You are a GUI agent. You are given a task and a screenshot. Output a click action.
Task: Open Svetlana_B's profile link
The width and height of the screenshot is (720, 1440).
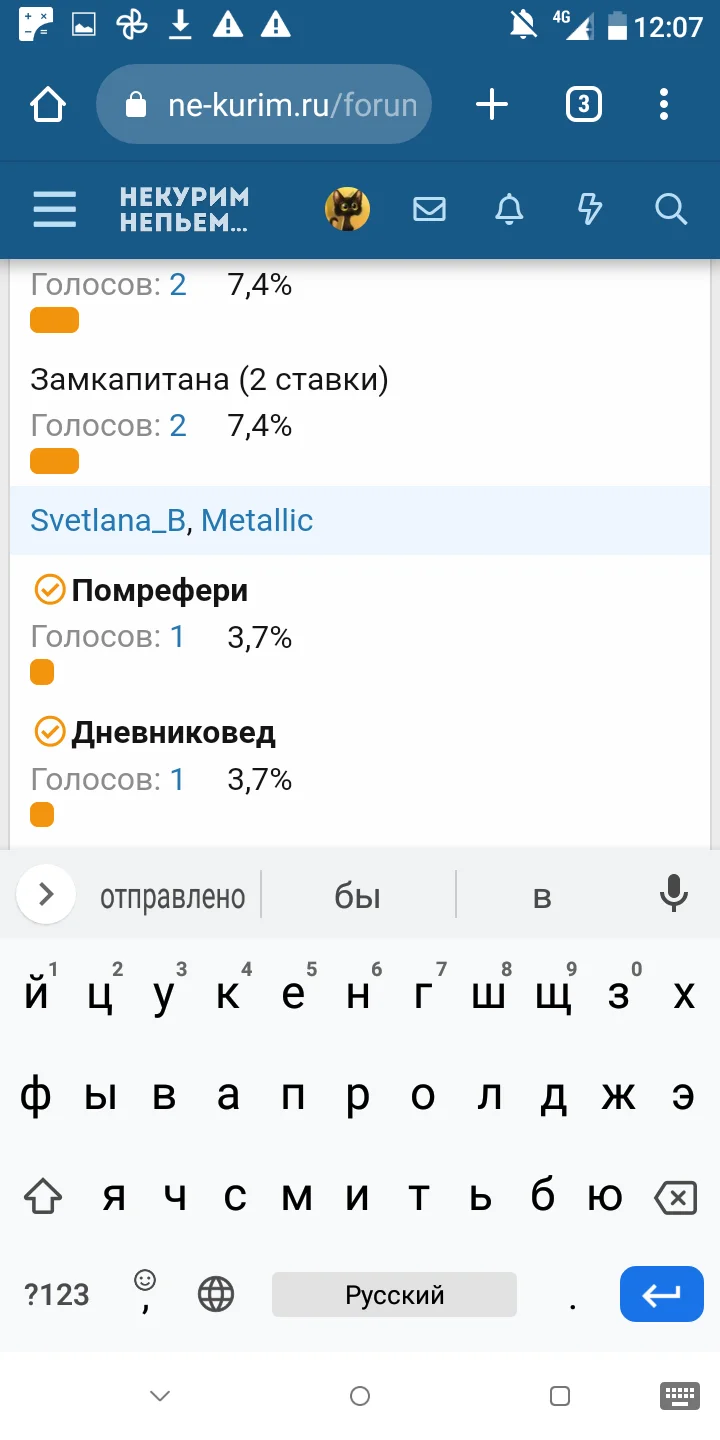pos(108,520)
